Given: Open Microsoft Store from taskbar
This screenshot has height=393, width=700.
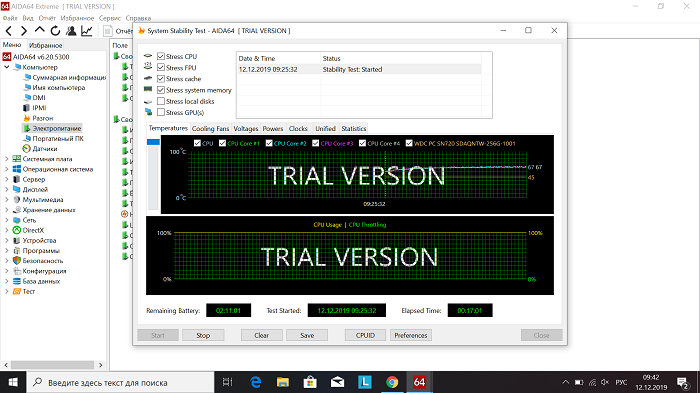Looking at the screenshot, I should click(x=310, y=382).
